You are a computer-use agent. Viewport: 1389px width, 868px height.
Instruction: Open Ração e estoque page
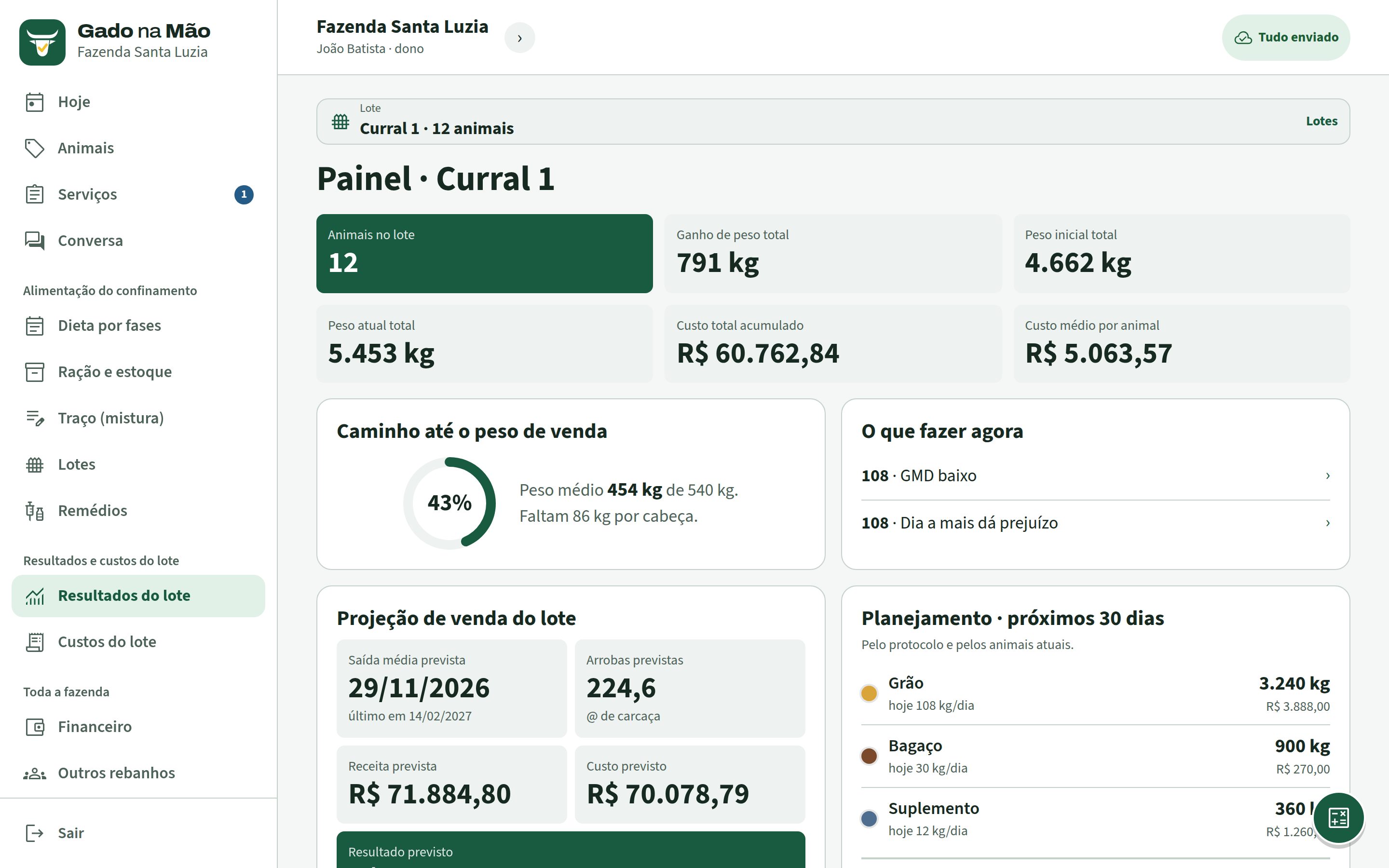138,372
